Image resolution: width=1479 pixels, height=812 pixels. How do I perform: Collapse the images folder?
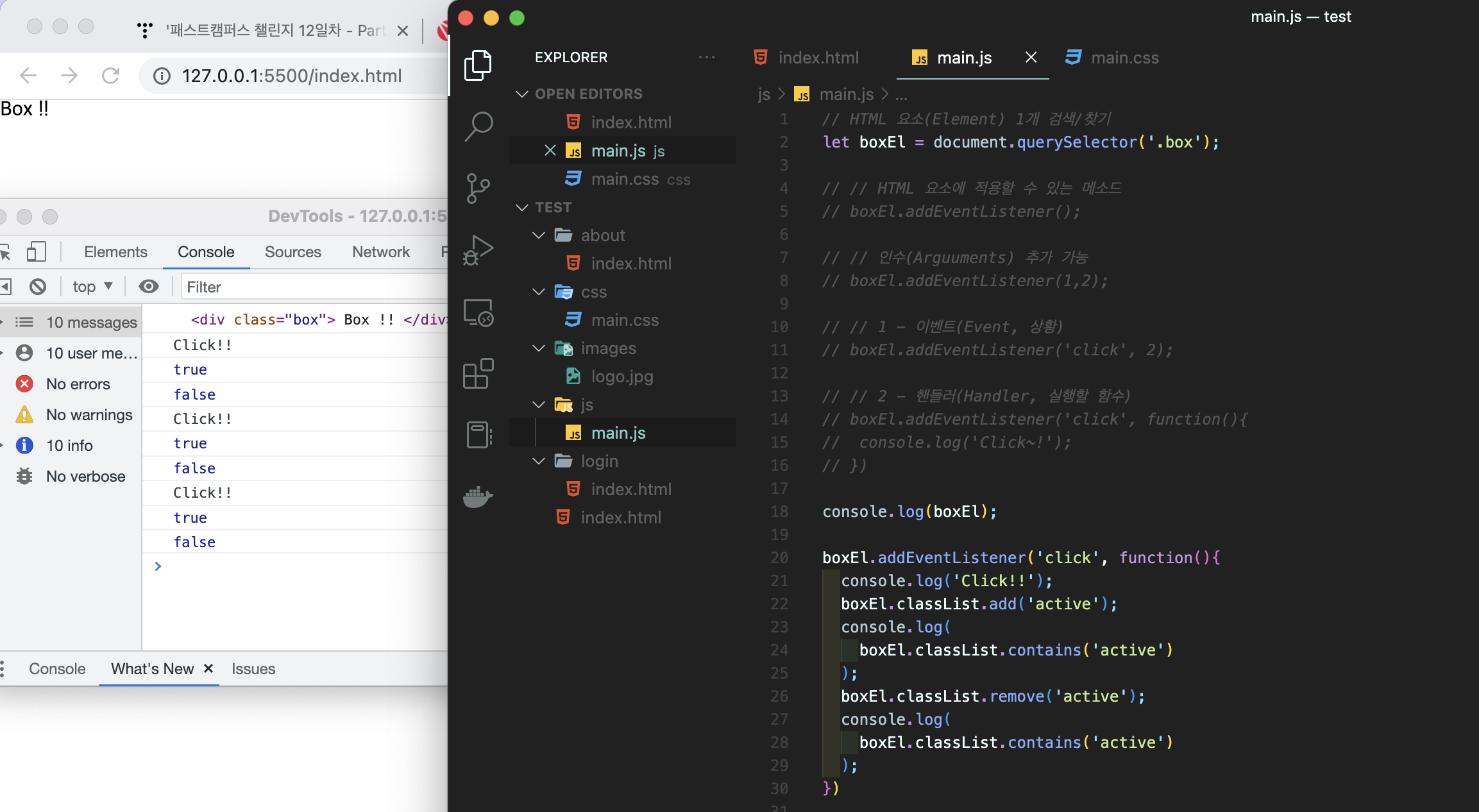coord(539,348)
